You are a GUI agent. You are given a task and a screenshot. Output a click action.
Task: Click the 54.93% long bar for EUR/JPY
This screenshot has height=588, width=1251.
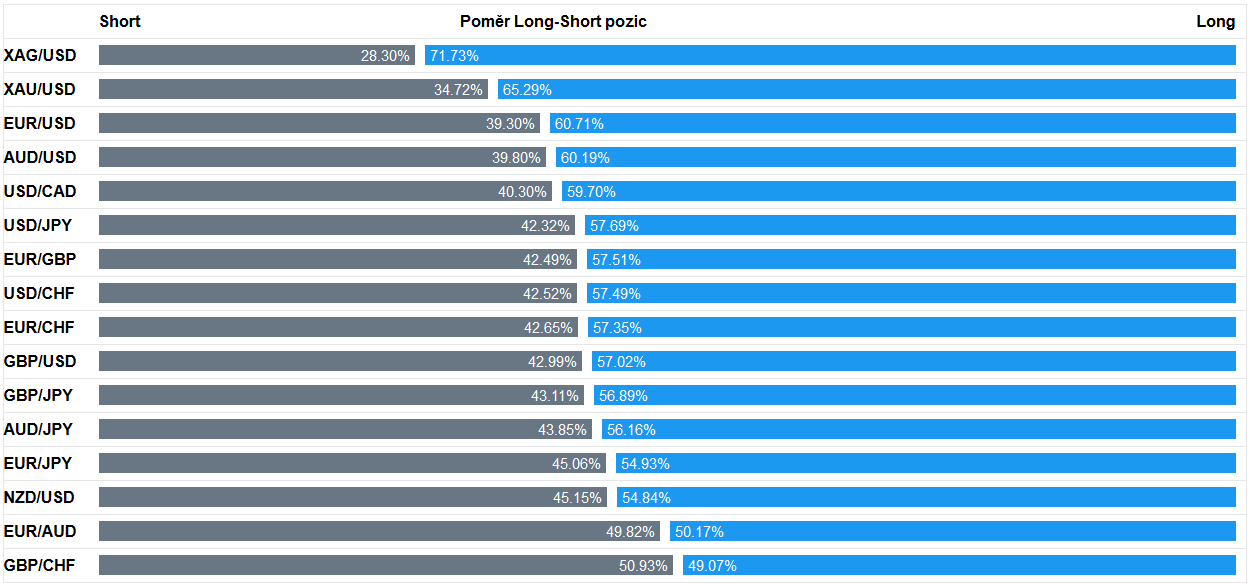coord(926,464)
